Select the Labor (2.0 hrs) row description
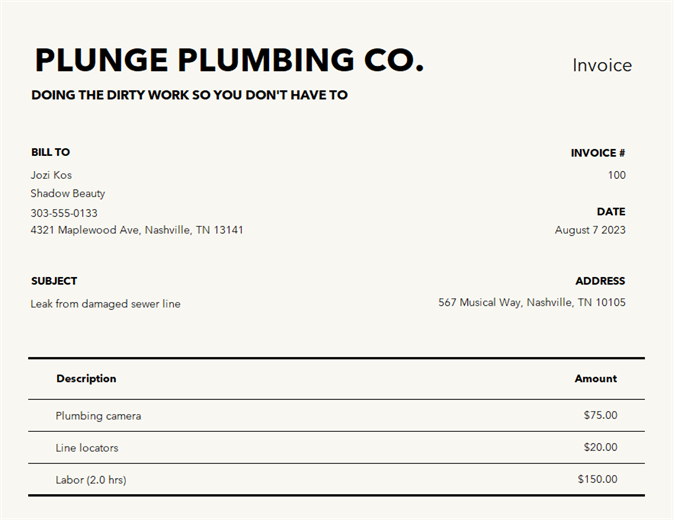 pos(91,480)
